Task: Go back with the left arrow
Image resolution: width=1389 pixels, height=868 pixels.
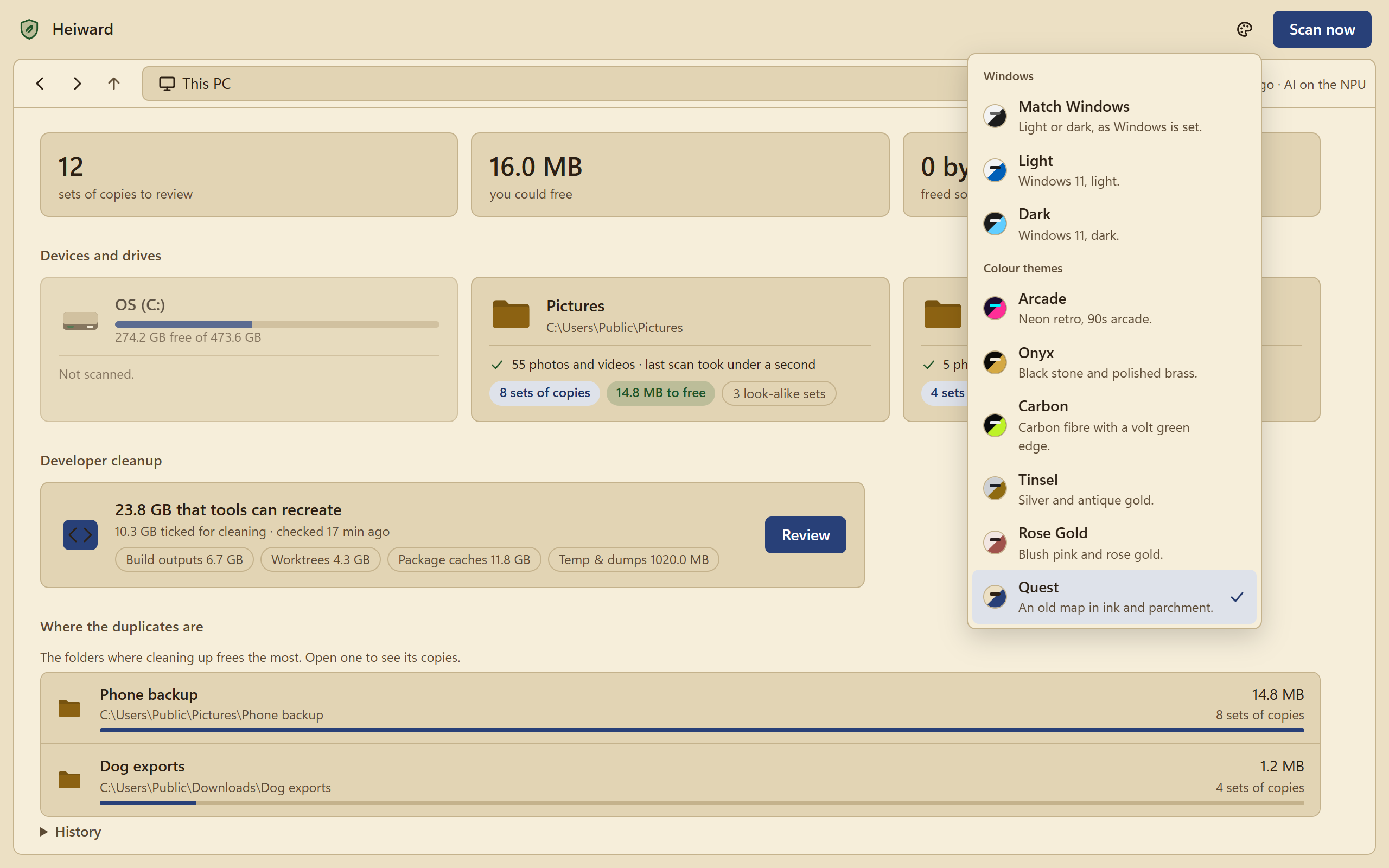Action: [40, 84]
